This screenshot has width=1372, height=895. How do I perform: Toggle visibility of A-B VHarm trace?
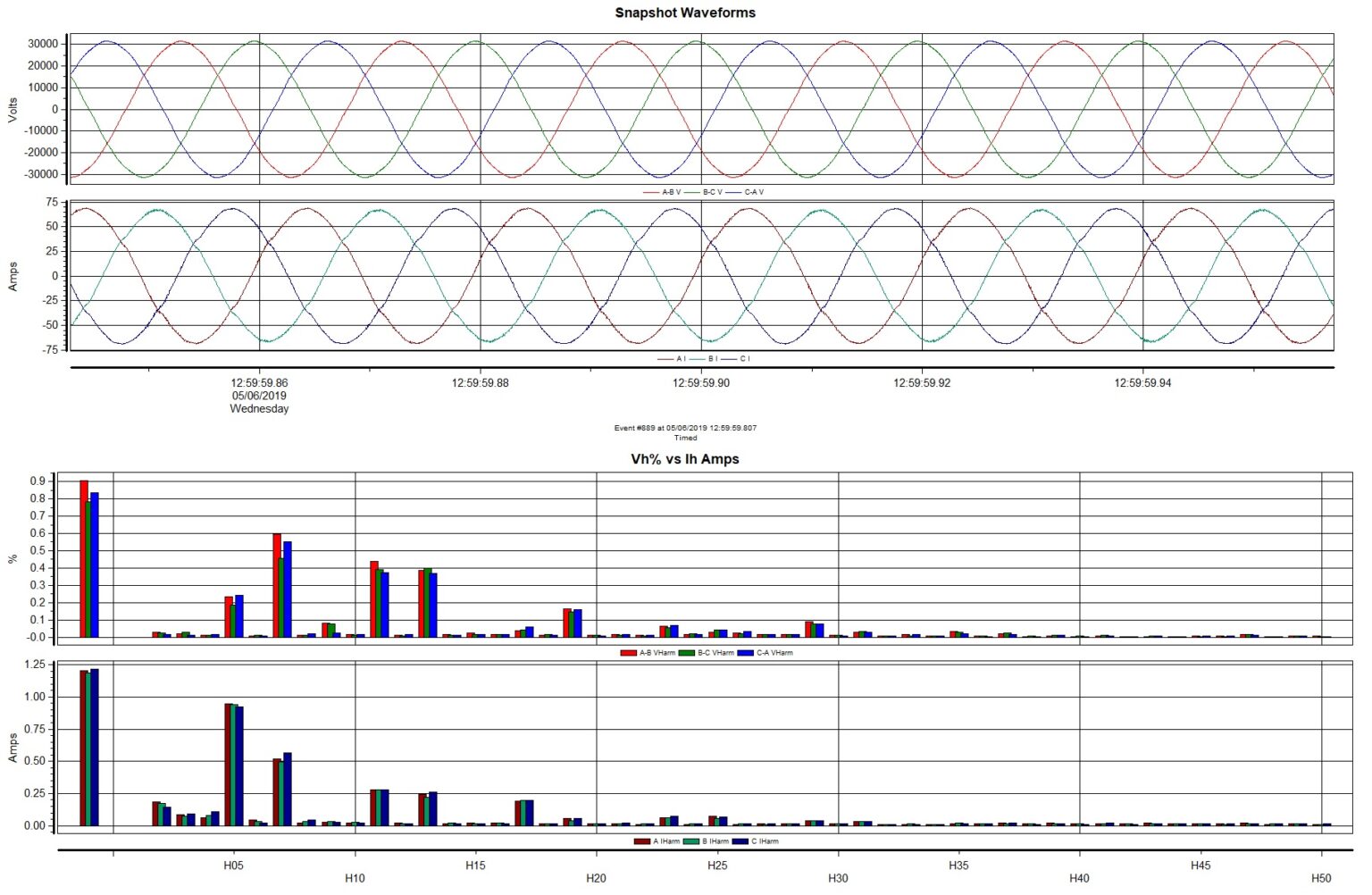coord(628,653)
